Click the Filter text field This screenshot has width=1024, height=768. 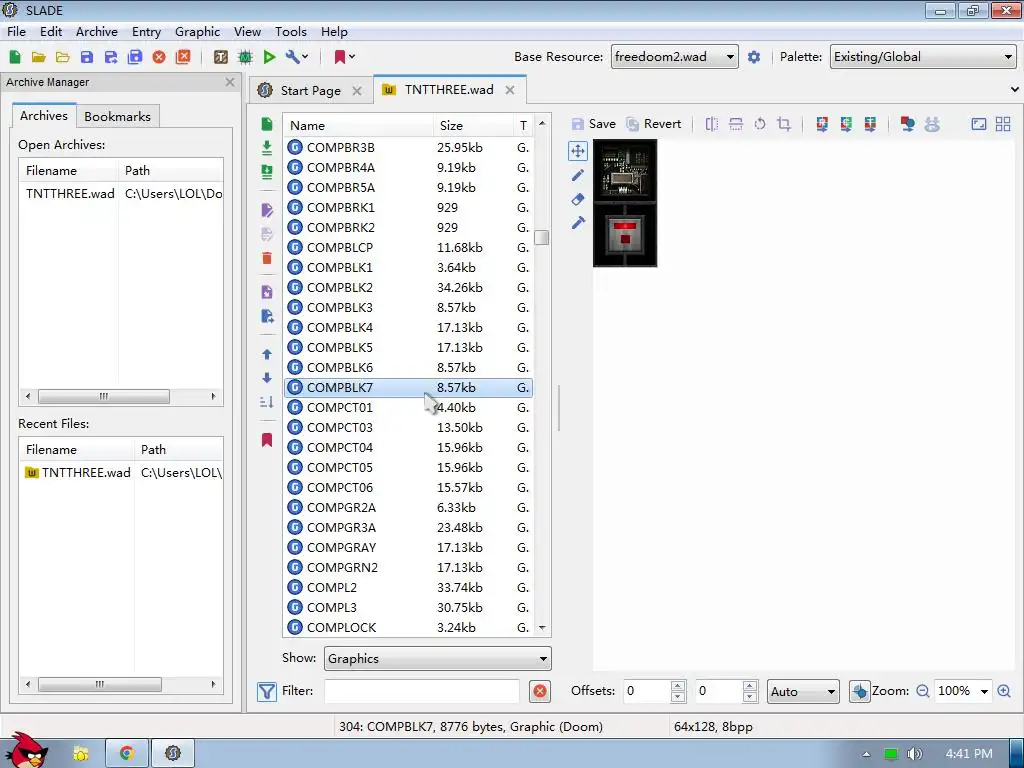(422, 691)
